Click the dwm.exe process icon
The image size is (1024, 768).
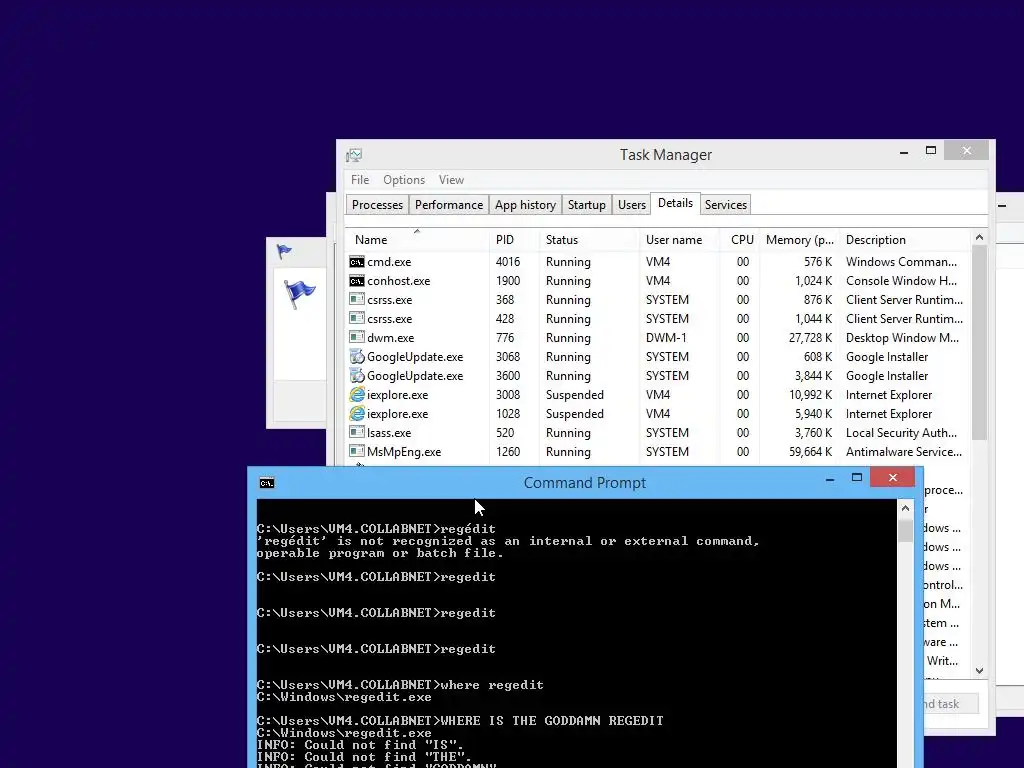click(x=357, y=338)
